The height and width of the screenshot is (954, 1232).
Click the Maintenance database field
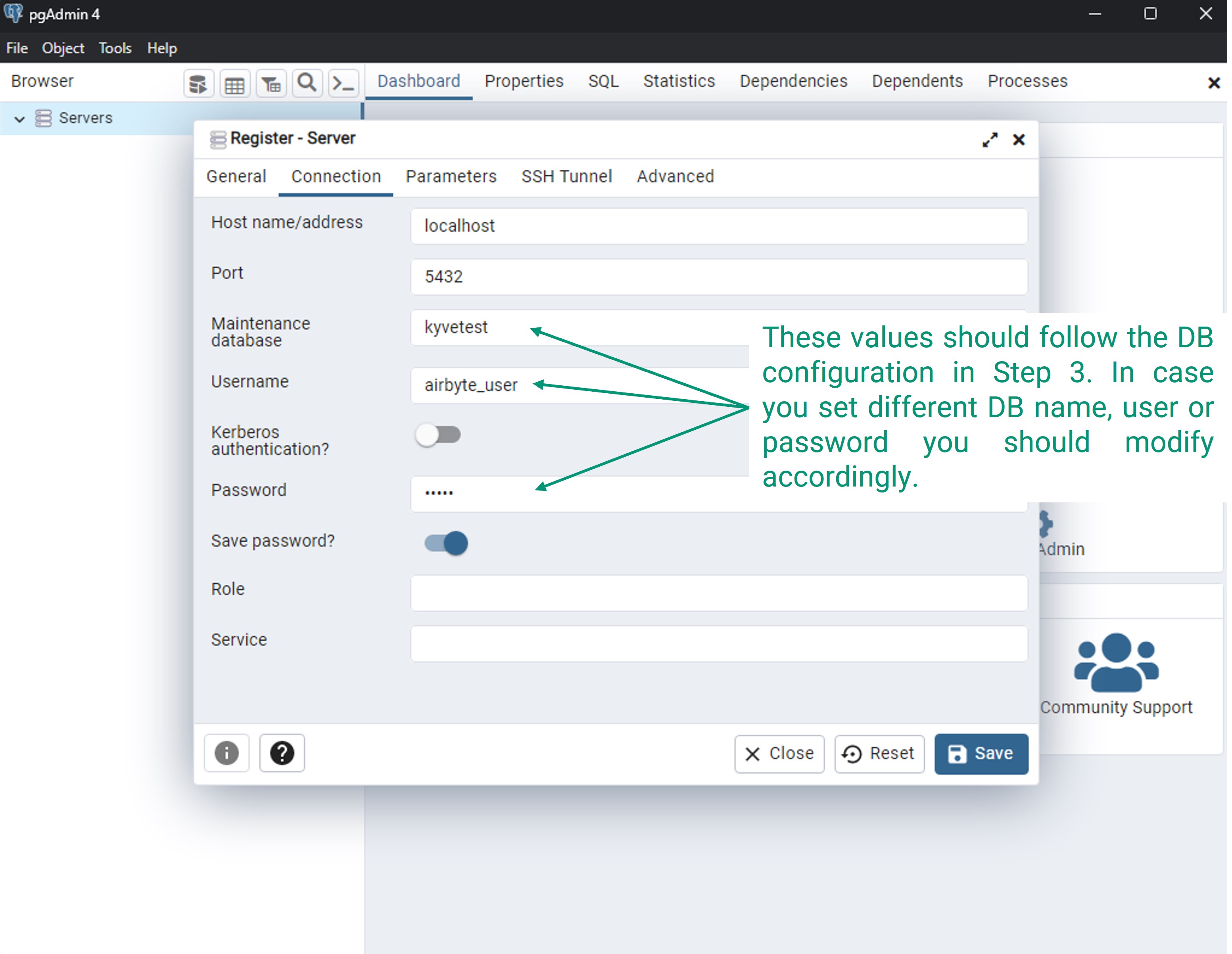[580, 327]
